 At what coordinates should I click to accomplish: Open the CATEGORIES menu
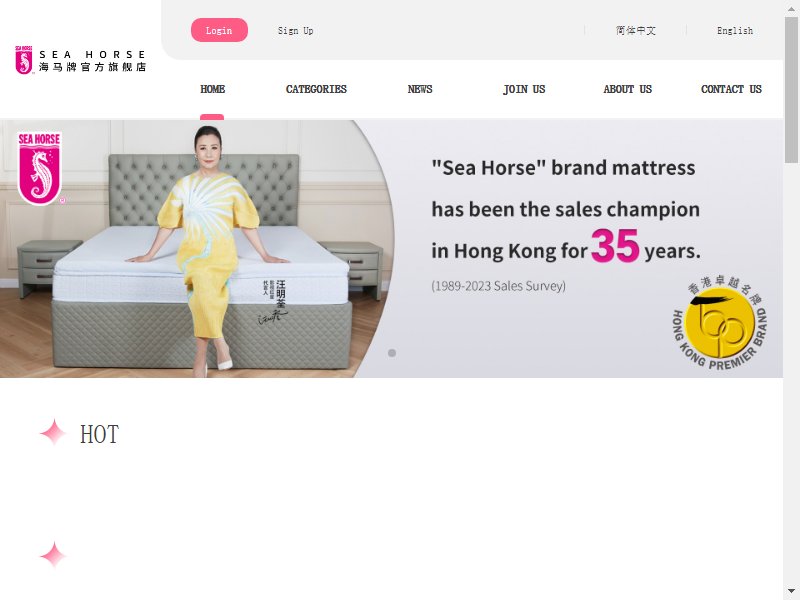click(316, 89)
